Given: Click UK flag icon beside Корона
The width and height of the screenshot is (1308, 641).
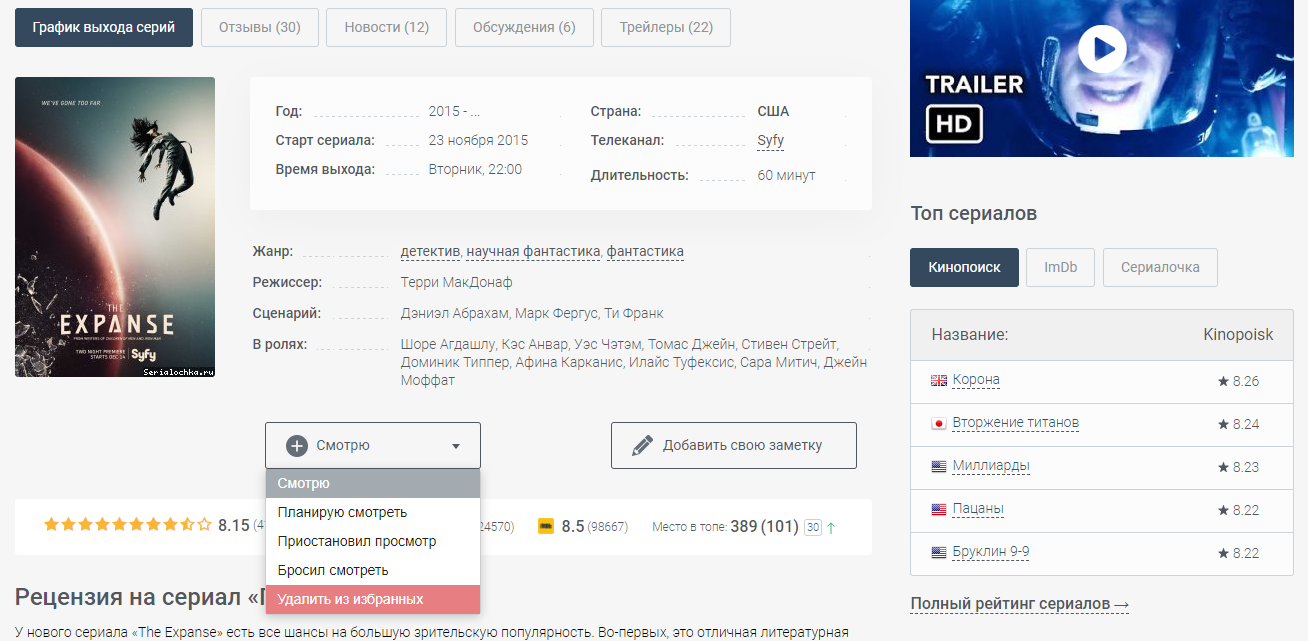Looking at the screenshot, I should pyautogui.click(x=938, y=381).
